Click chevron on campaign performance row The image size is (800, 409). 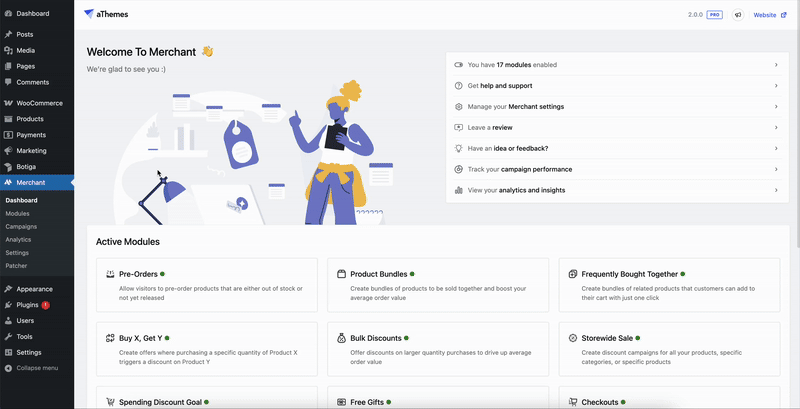pos(776,169)
